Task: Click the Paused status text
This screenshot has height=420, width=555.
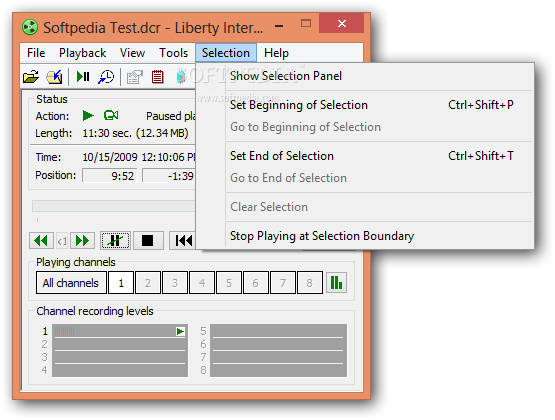Action: point(171,116)
